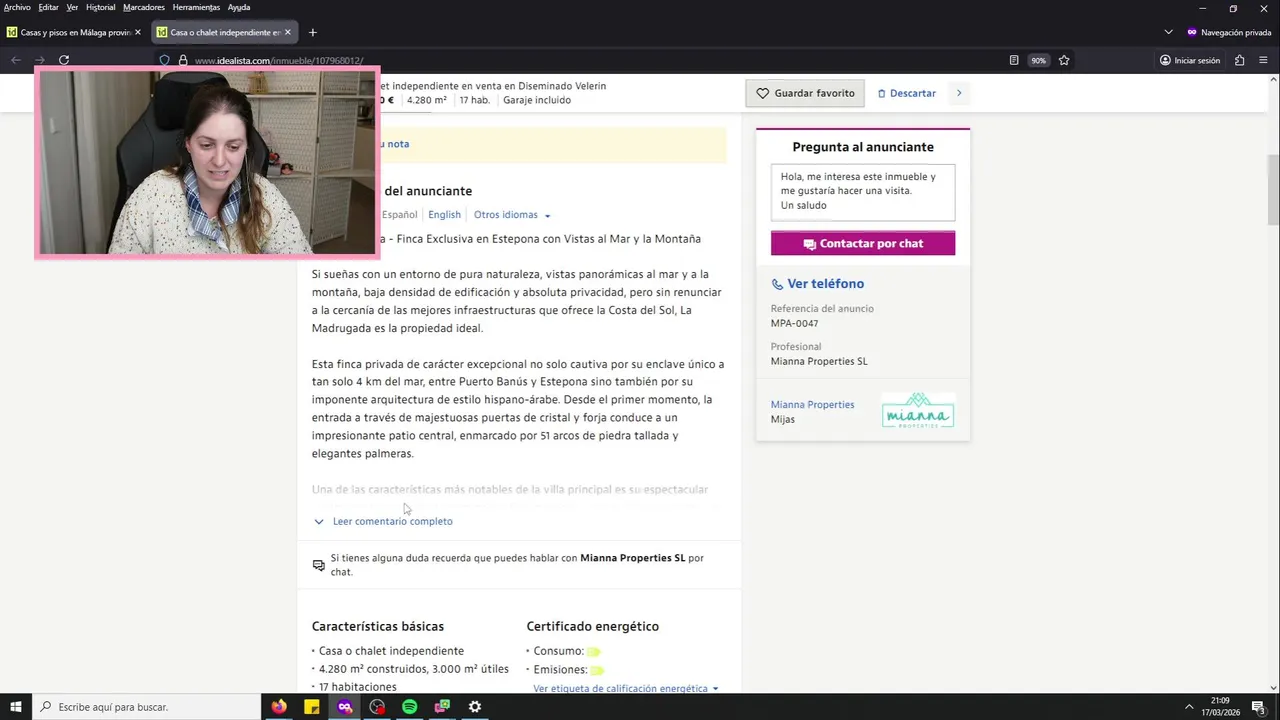Open the Herramientas menu
Image resolution: width=1280 pixels, height=720 pixels.
[x=196, y=7]
